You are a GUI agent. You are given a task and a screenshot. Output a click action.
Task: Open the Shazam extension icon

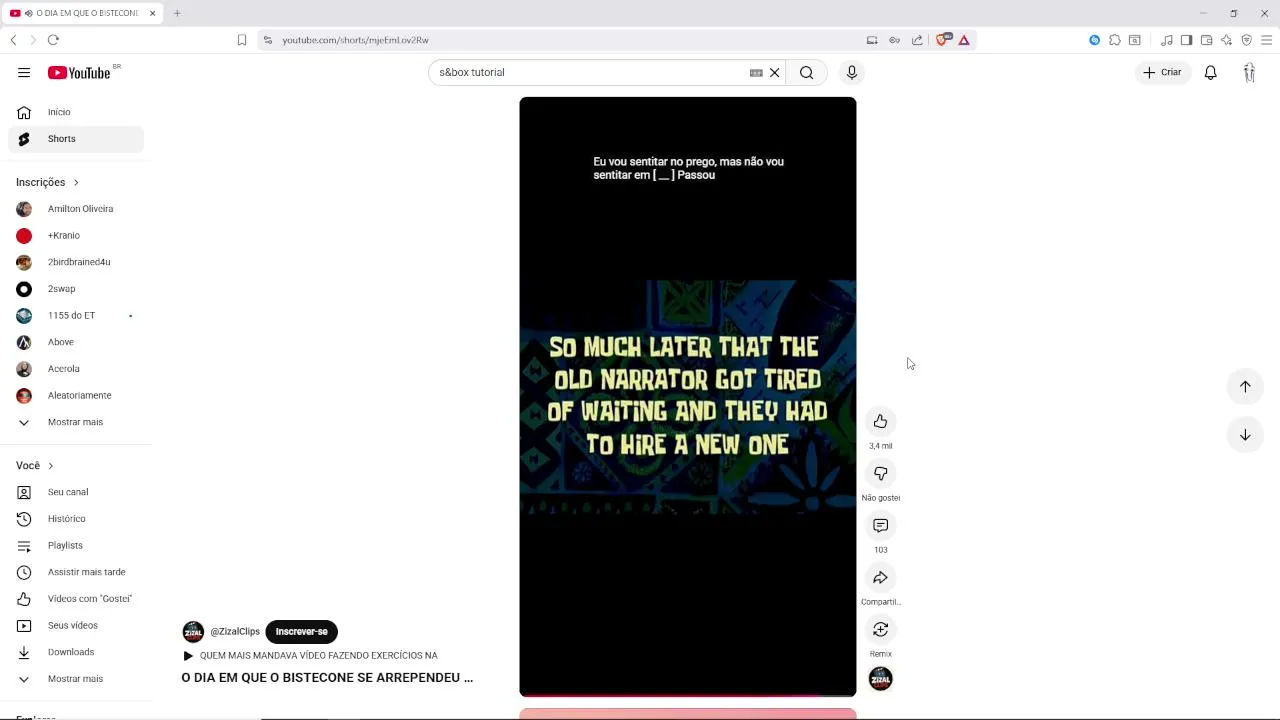click(x=1094, y=40)
